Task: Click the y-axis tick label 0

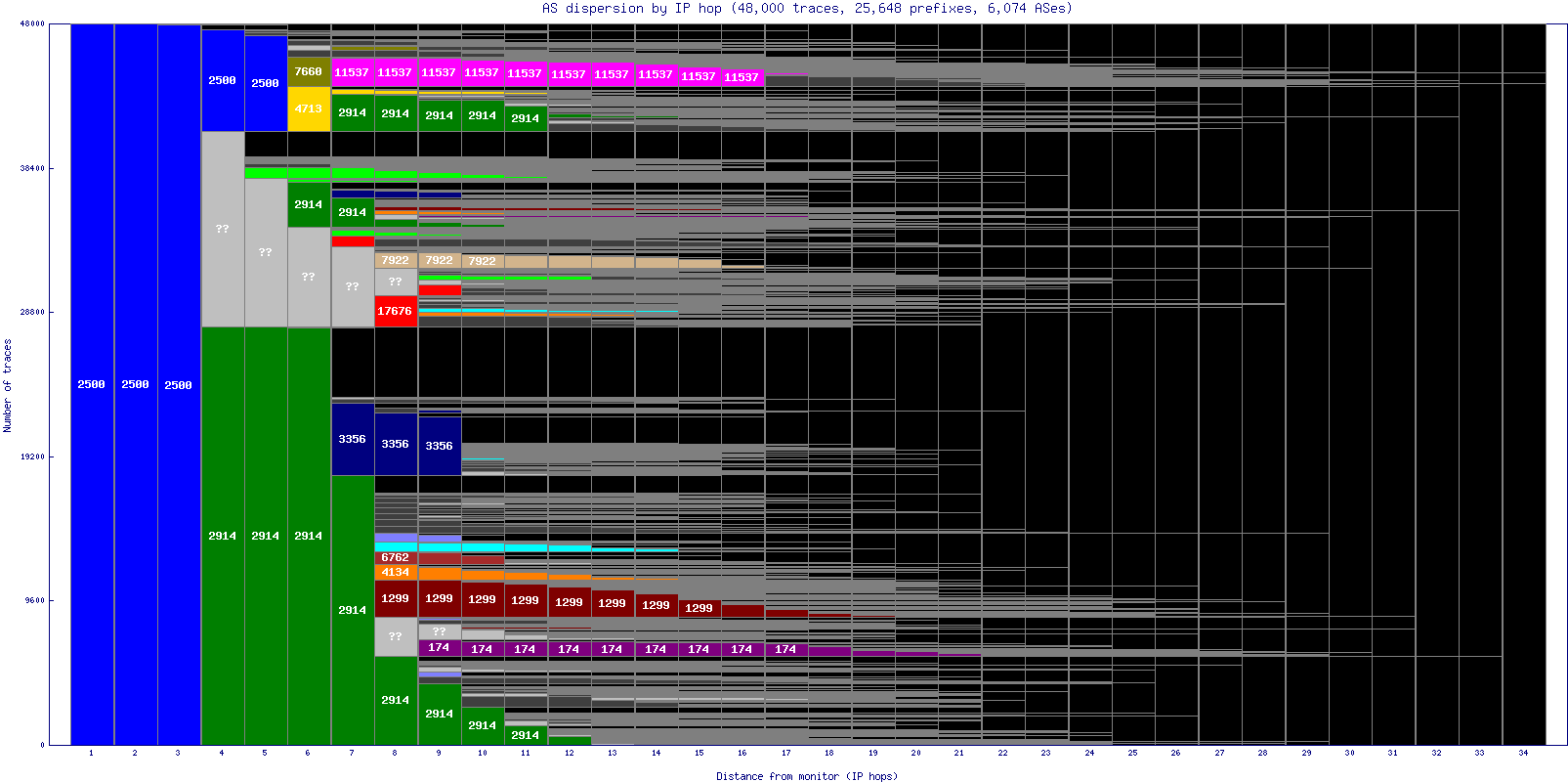Action: pyautogui.click(x=42, y=745)
